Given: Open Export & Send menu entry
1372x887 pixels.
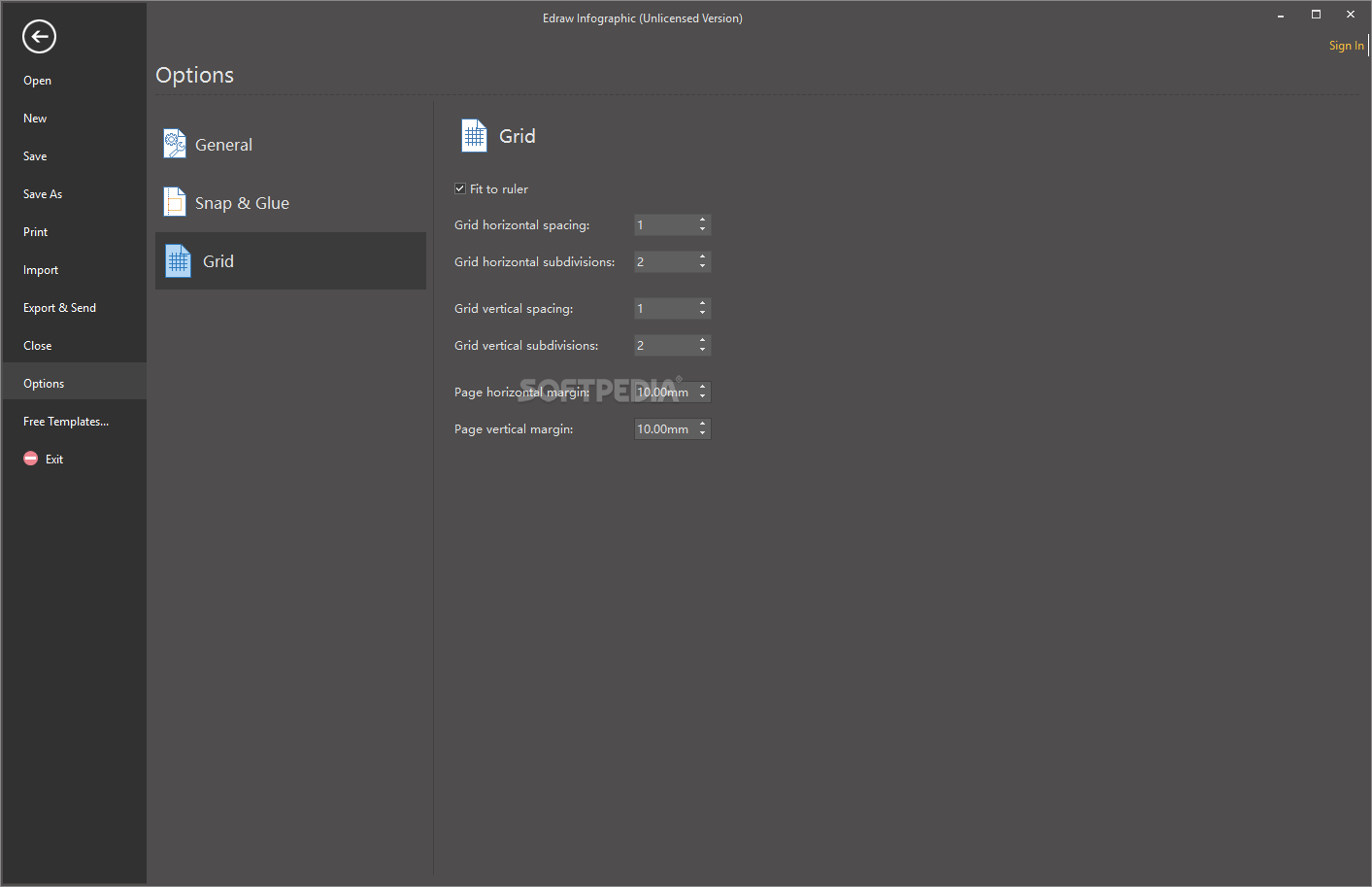Looking at the screenshot, I should (x=74, y=308).
